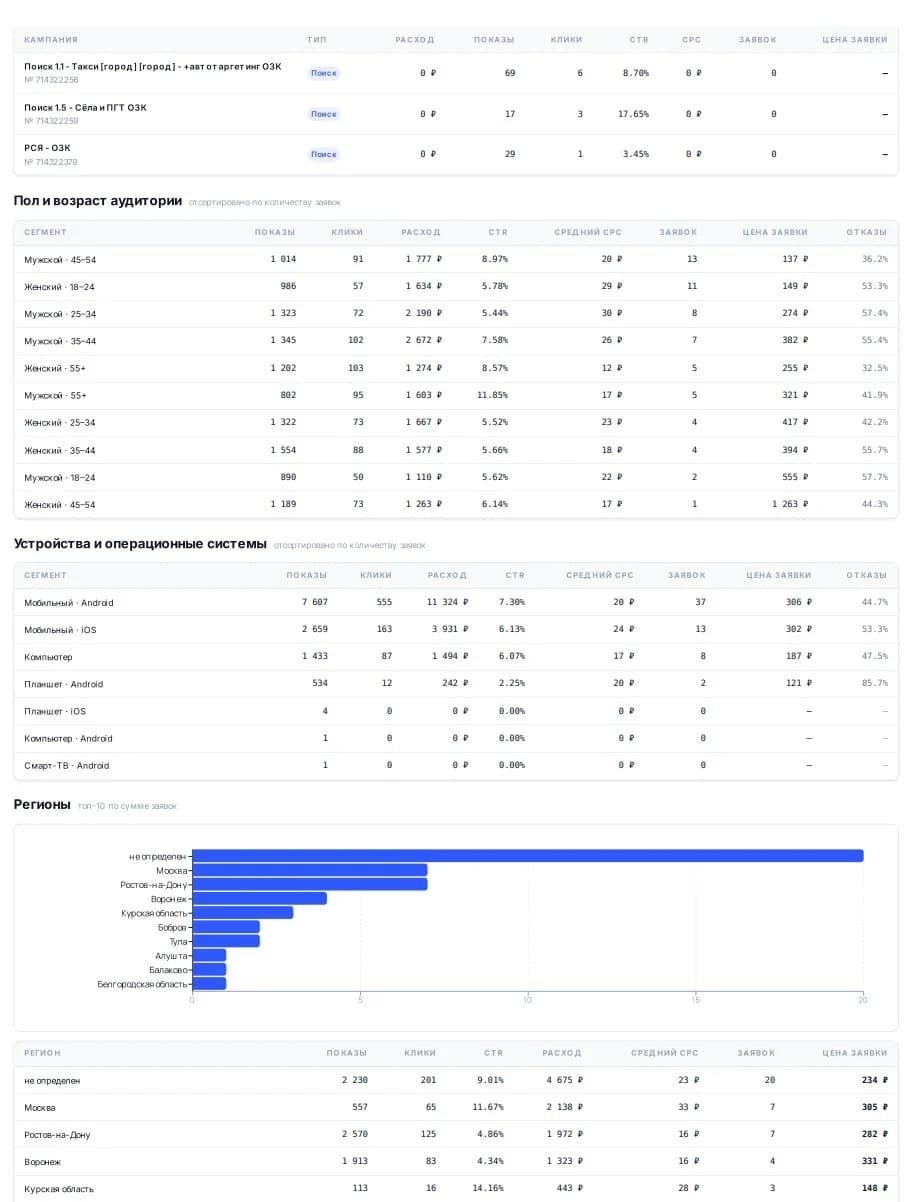Click the Курская область bar in the regions chart

point(242,912)
